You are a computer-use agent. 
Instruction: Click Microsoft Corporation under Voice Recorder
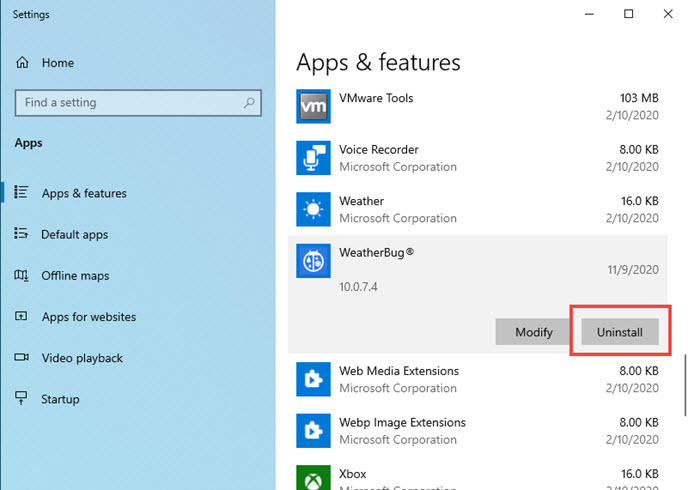coord(398,167)
